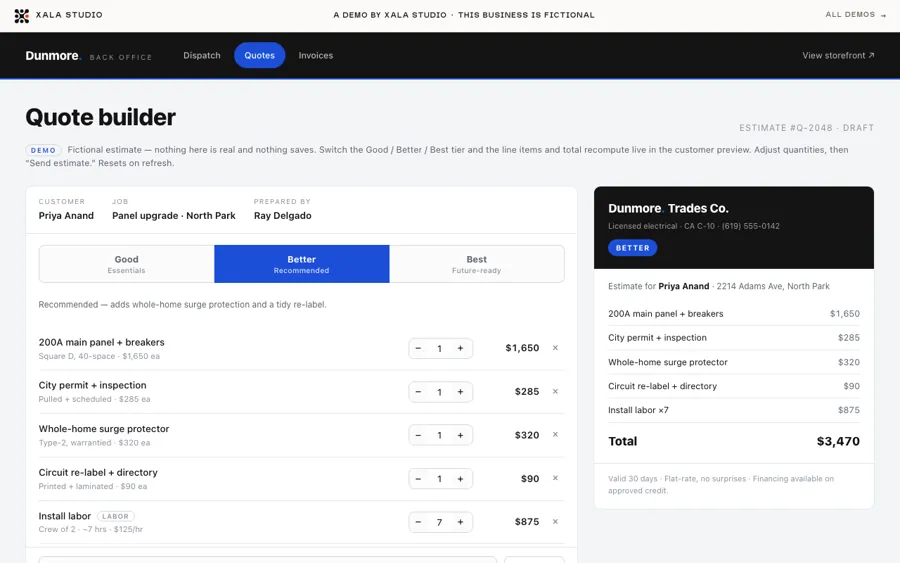900x563 pixels.
Task: Remove City permit + inspection line item
Action: point(555,391)
